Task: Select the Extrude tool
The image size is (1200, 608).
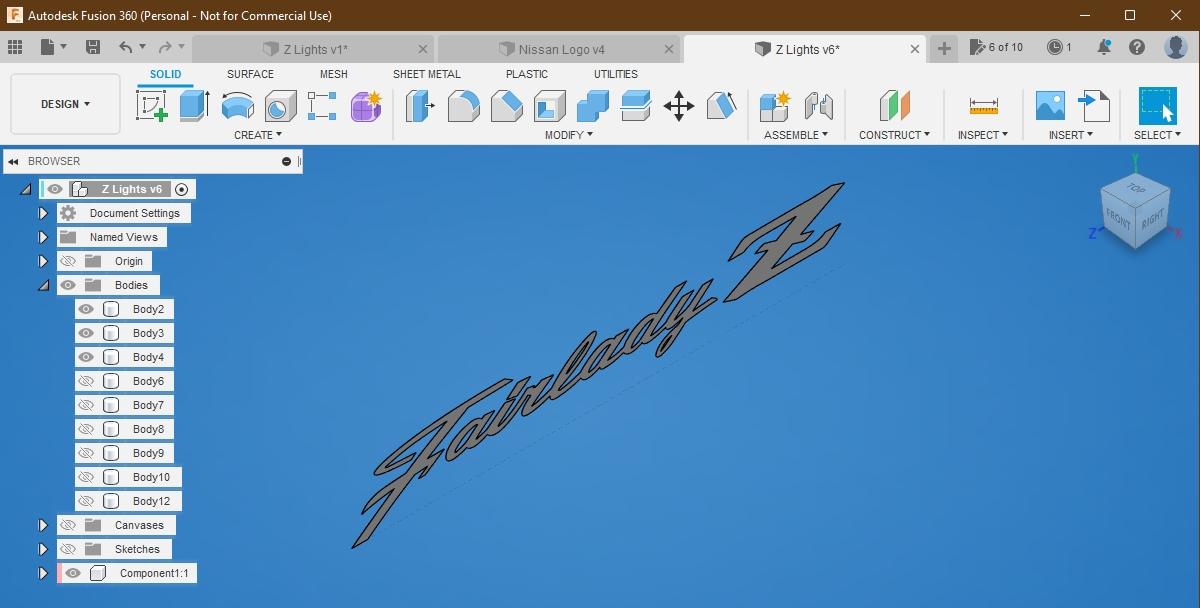Action: (194, 105)
